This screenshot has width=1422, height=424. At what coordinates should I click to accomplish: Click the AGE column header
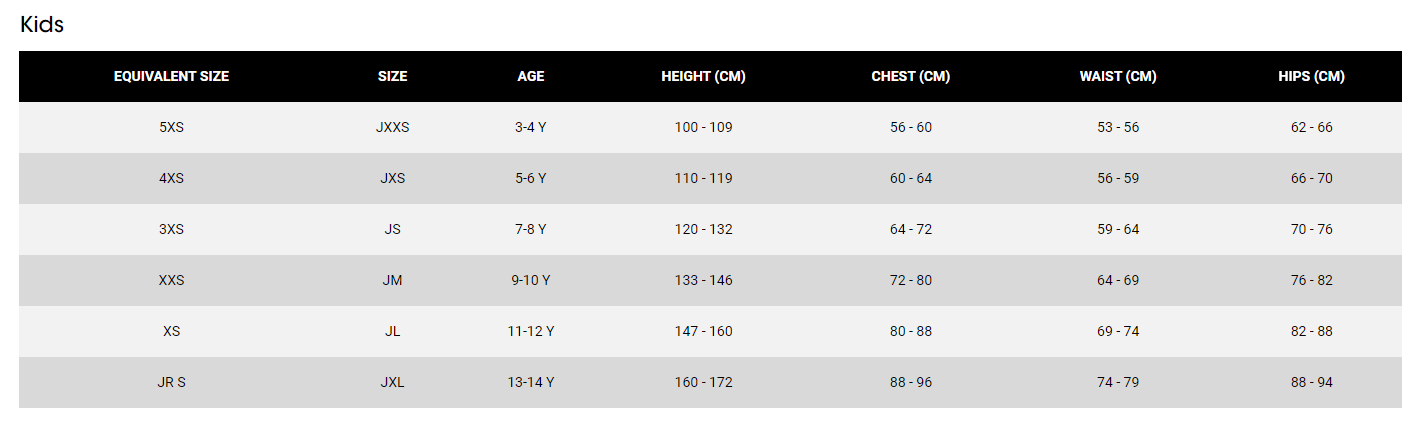click(x=531, y=76)
